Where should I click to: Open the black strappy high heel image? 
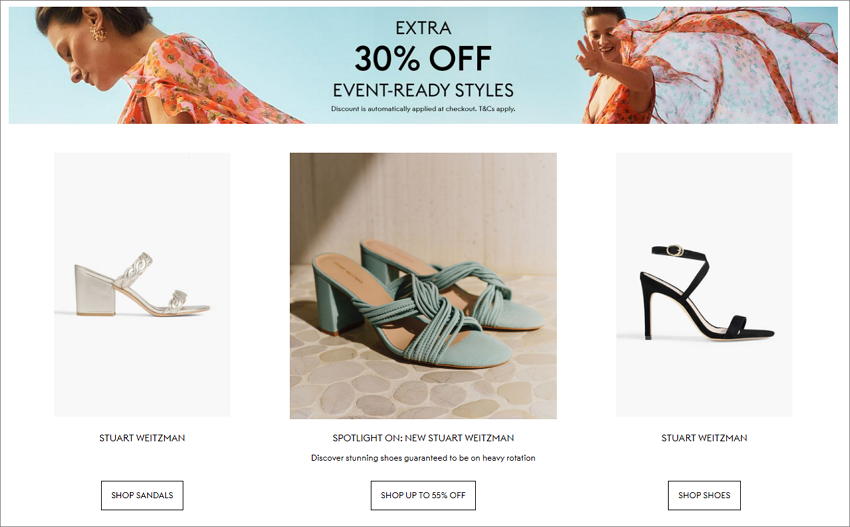point(704,285)
